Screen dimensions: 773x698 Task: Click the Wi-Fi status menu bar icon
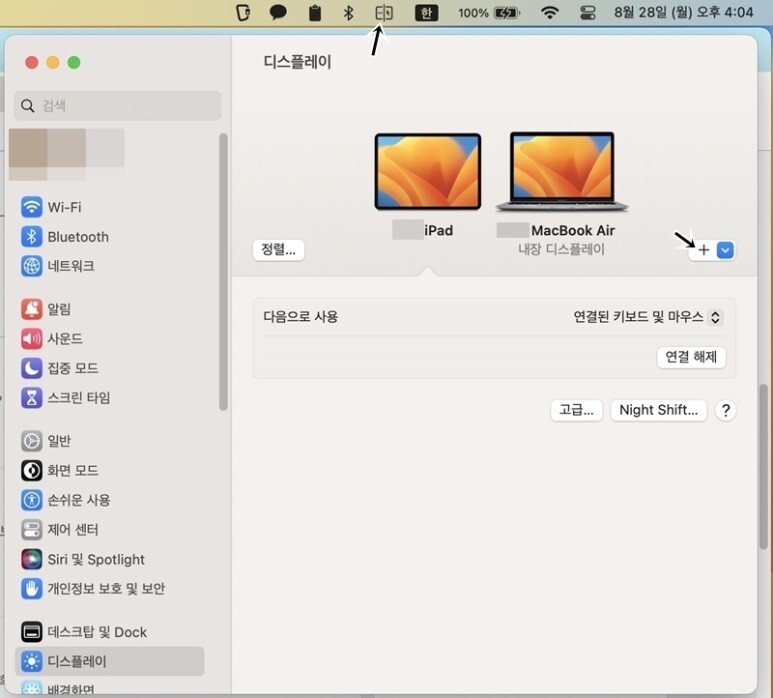tap(550, 13)
